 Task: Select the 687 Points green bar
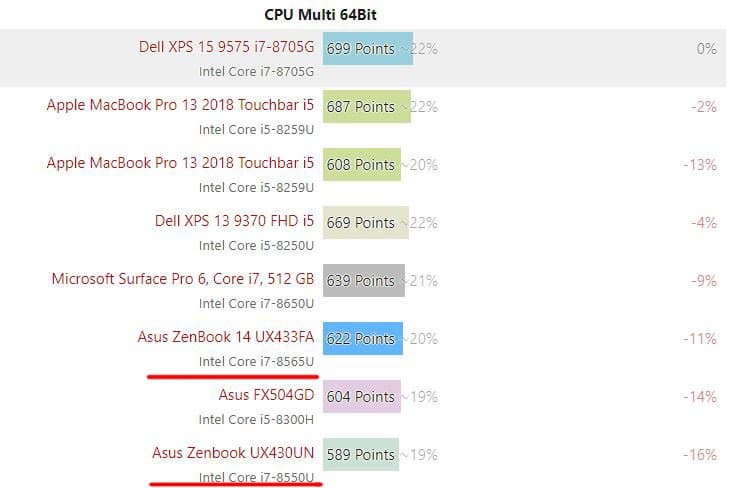coord(366,106)
